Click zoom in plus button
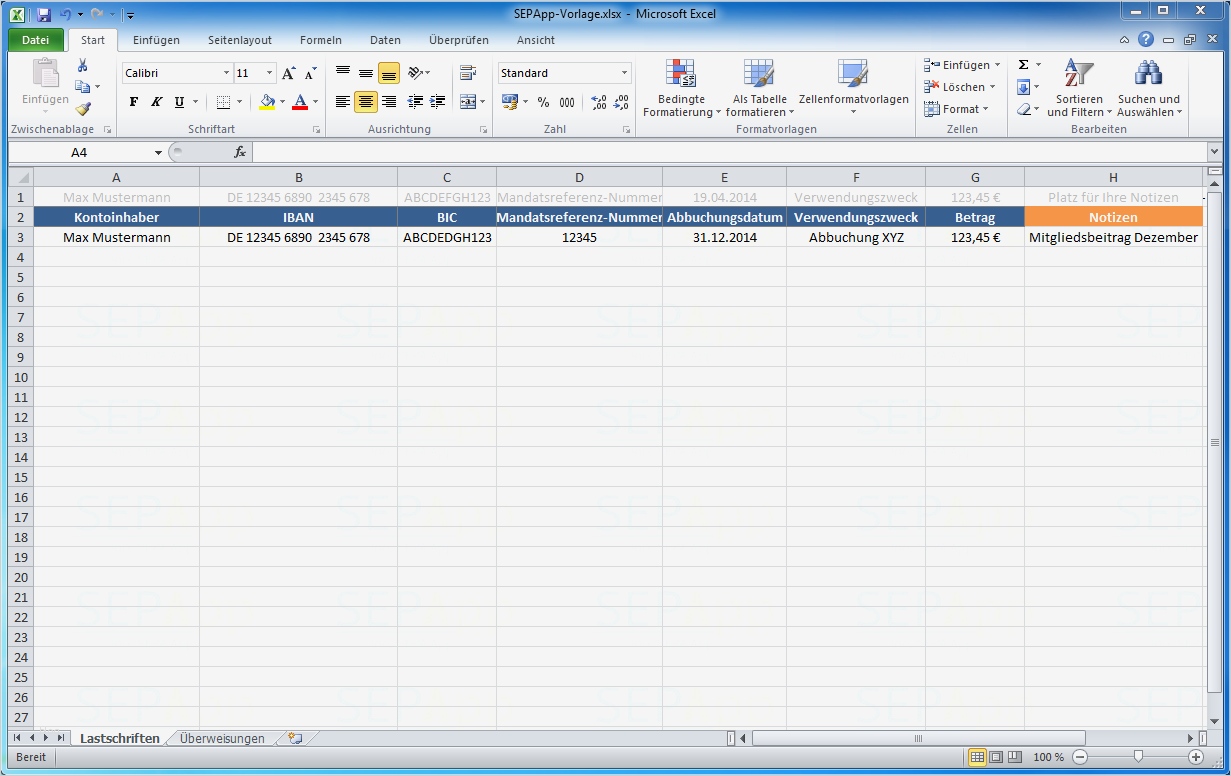Image resolution: width=1231 pixels, height=776 pixels. [1196, 757]
